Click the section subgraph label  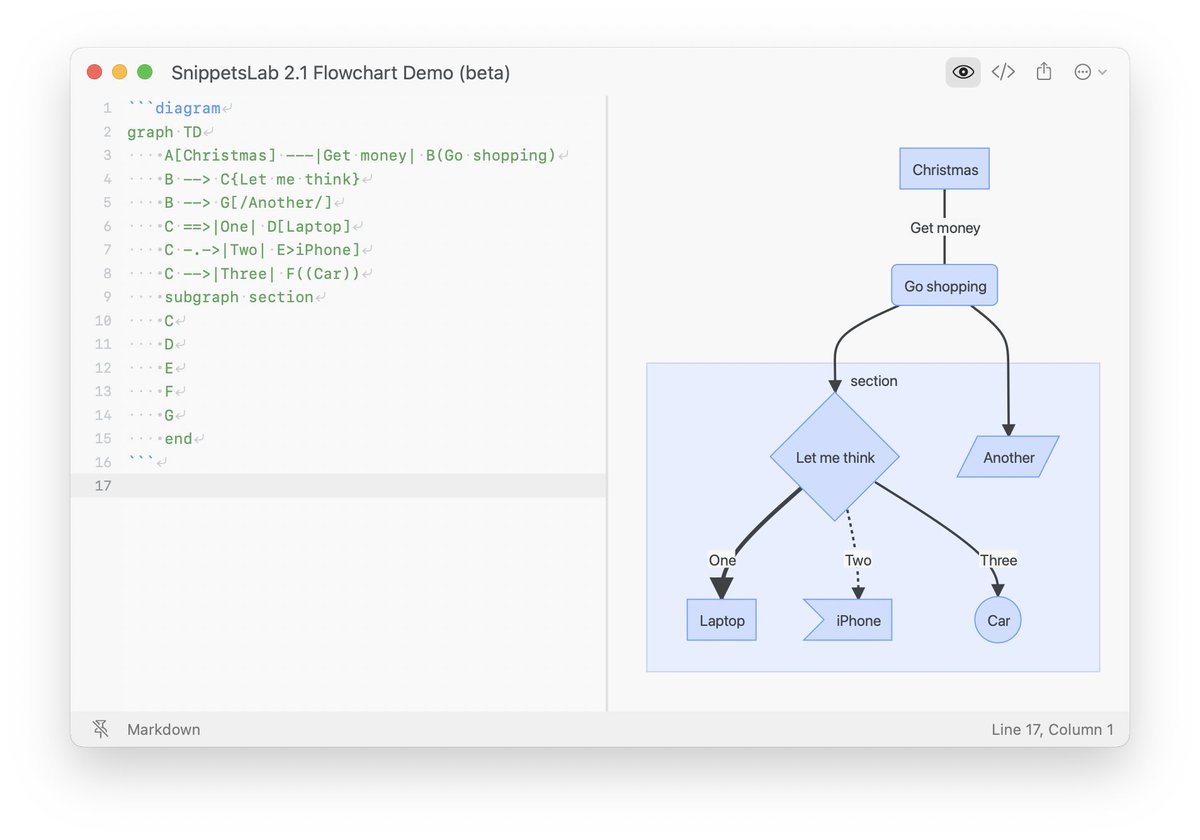click(x=874, y=381)
